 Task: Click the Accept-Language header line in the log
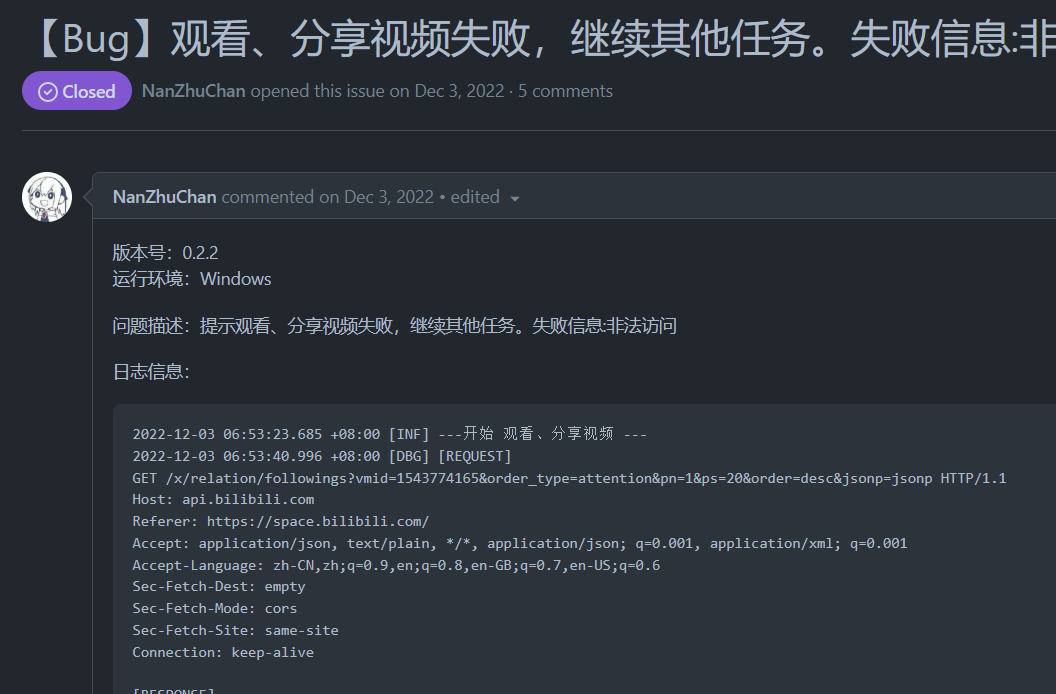395,564
